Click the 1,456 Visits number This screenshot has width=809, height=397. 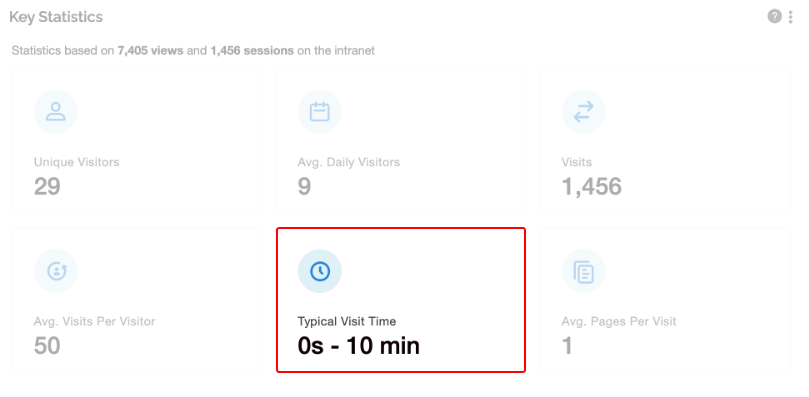click(592, 187)
